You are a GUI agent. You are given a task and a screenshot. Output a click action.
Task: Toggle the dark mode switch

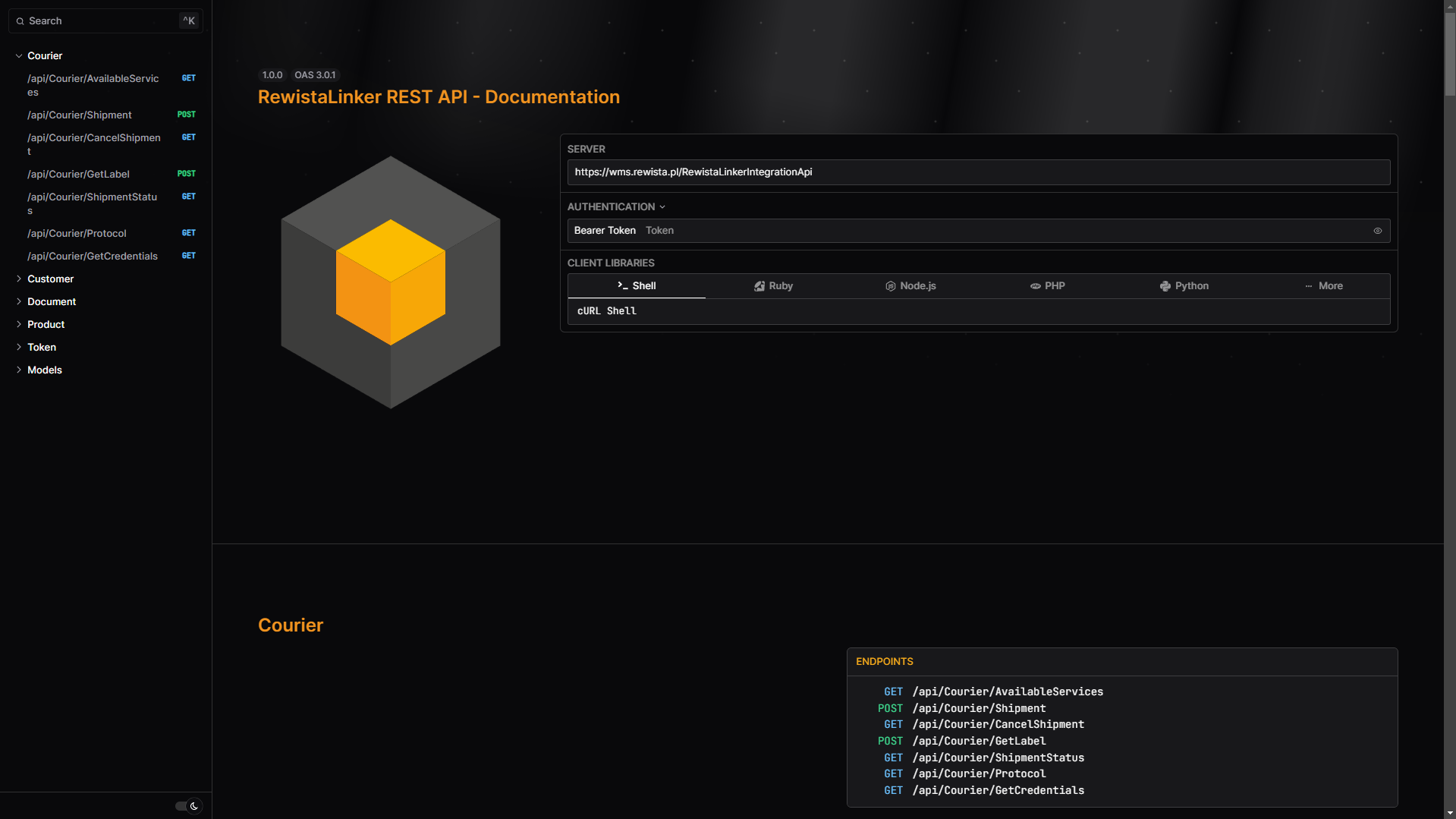coord(187,806)
